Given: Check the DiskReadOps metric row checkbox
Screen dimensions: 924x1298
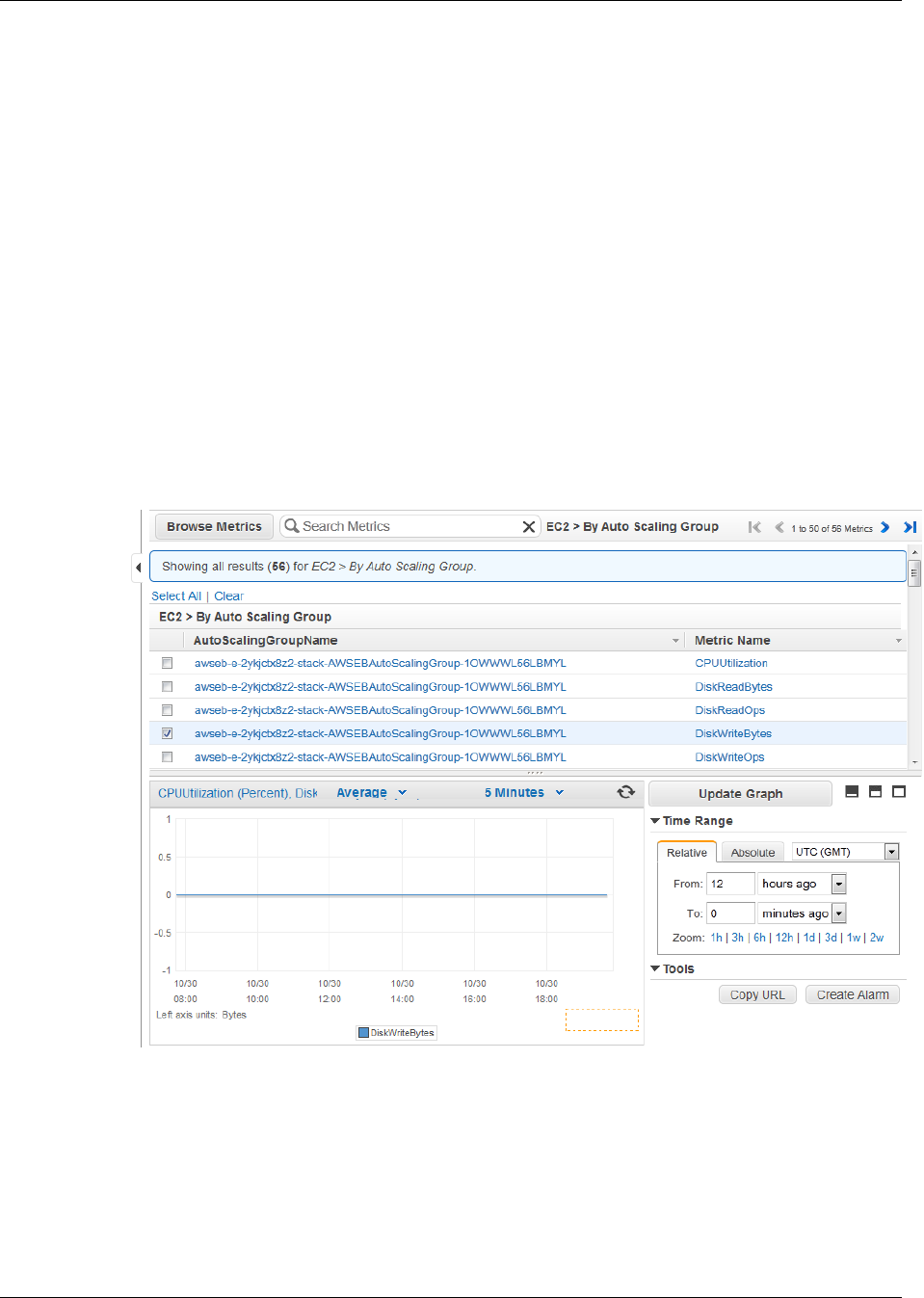Looking at the screenshot, I should pyautogui.click(x=167, y=710).
